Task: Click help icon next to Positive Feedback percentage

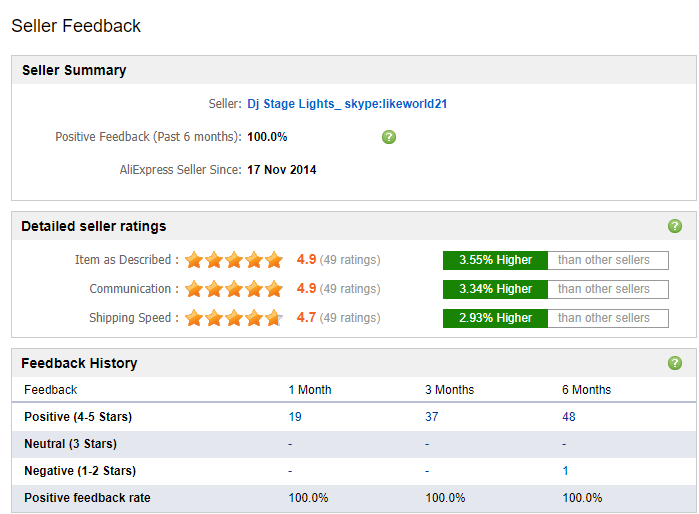Action: [x=389, y=137]
